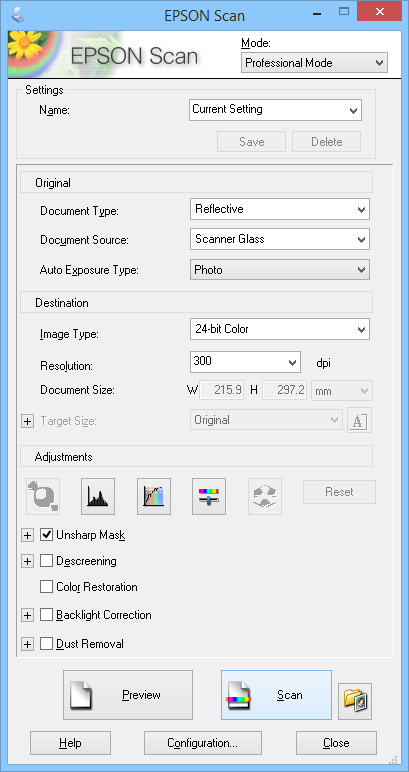Open File Save Settings folder icon

355,701
